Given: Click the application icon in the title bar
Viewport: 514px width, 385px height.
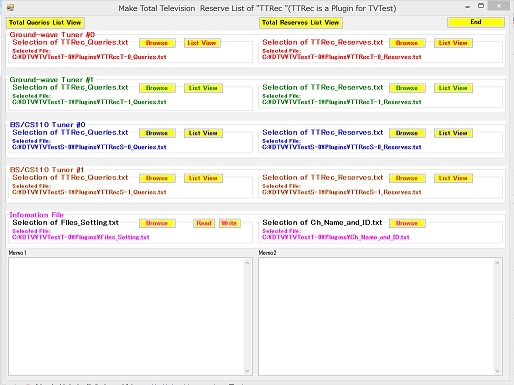Looking at the screenshot, I should pos(10,7).
